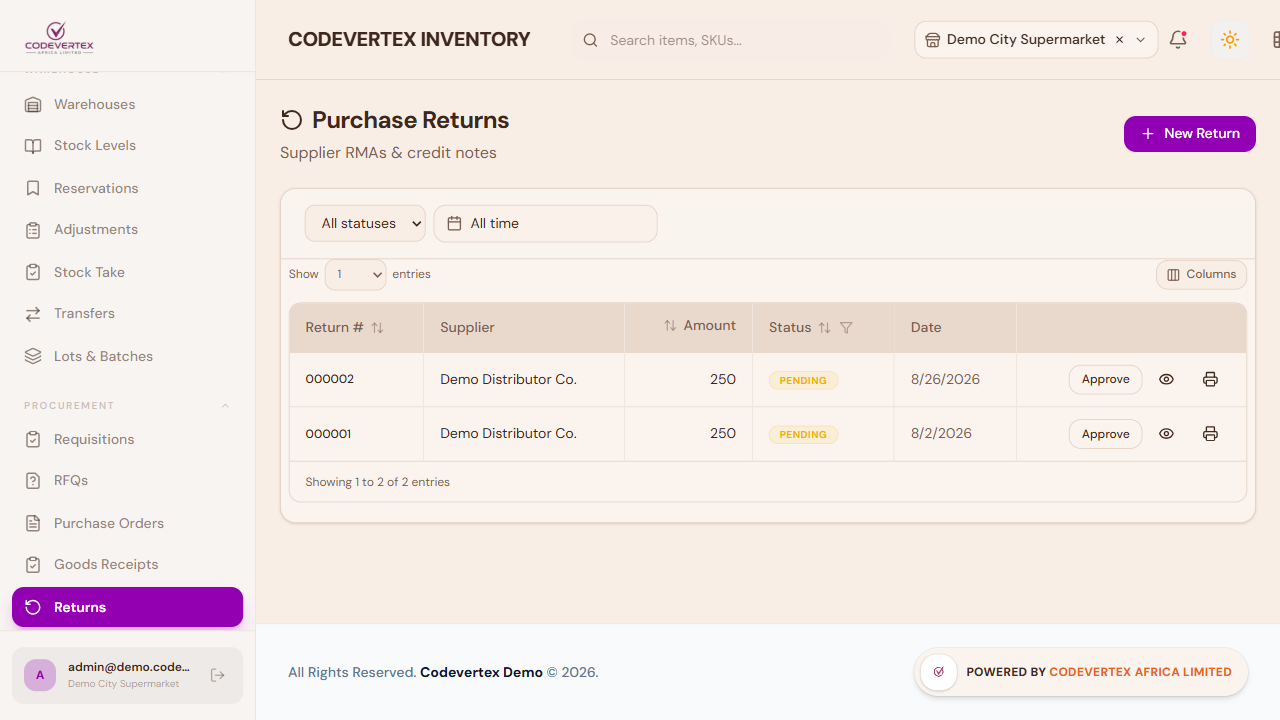Open Lots & Batches
1280x720 pixels.
[x=127, y=356]
